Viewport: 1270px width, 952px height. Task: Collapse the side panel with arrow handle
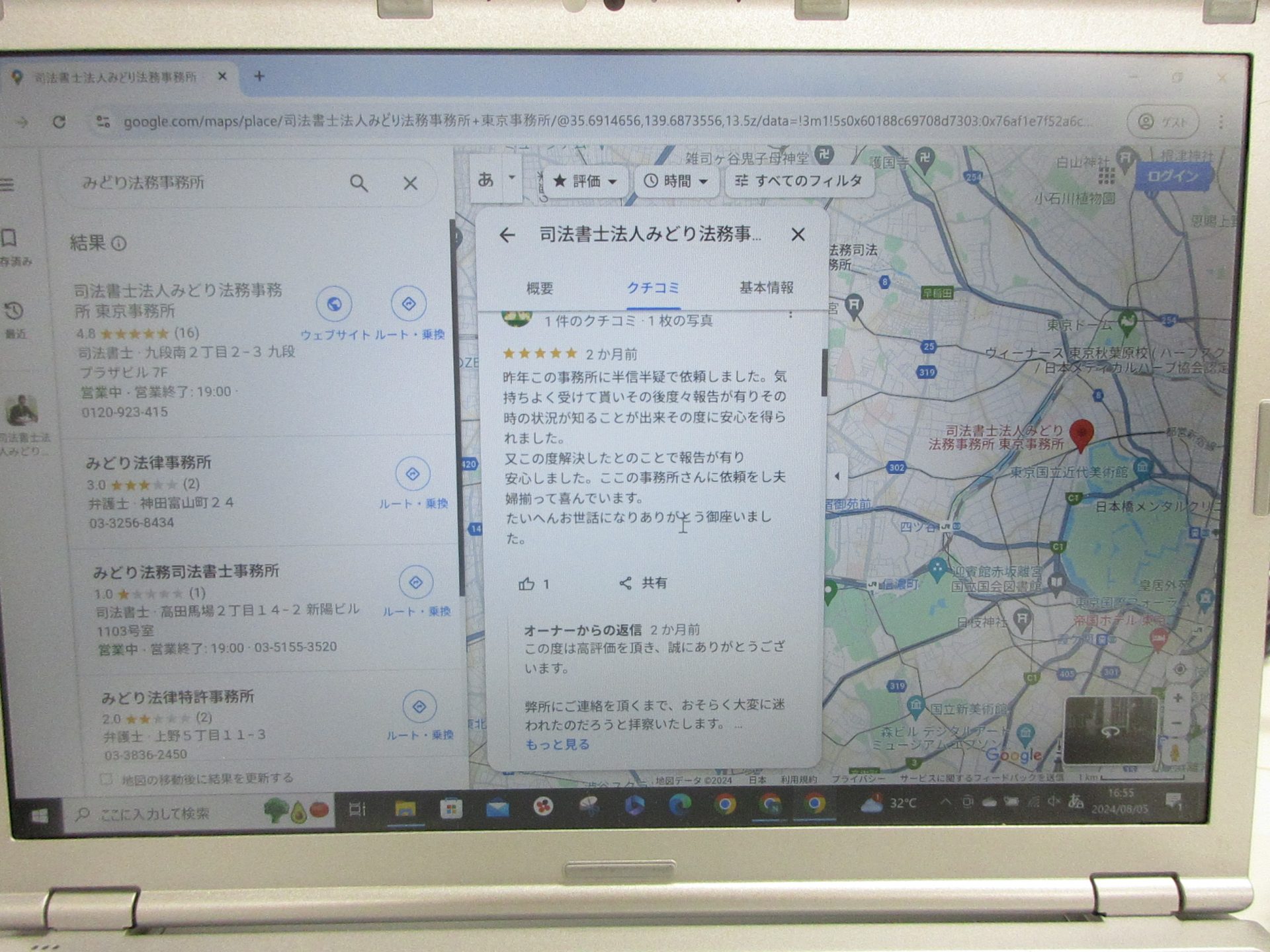837,476
